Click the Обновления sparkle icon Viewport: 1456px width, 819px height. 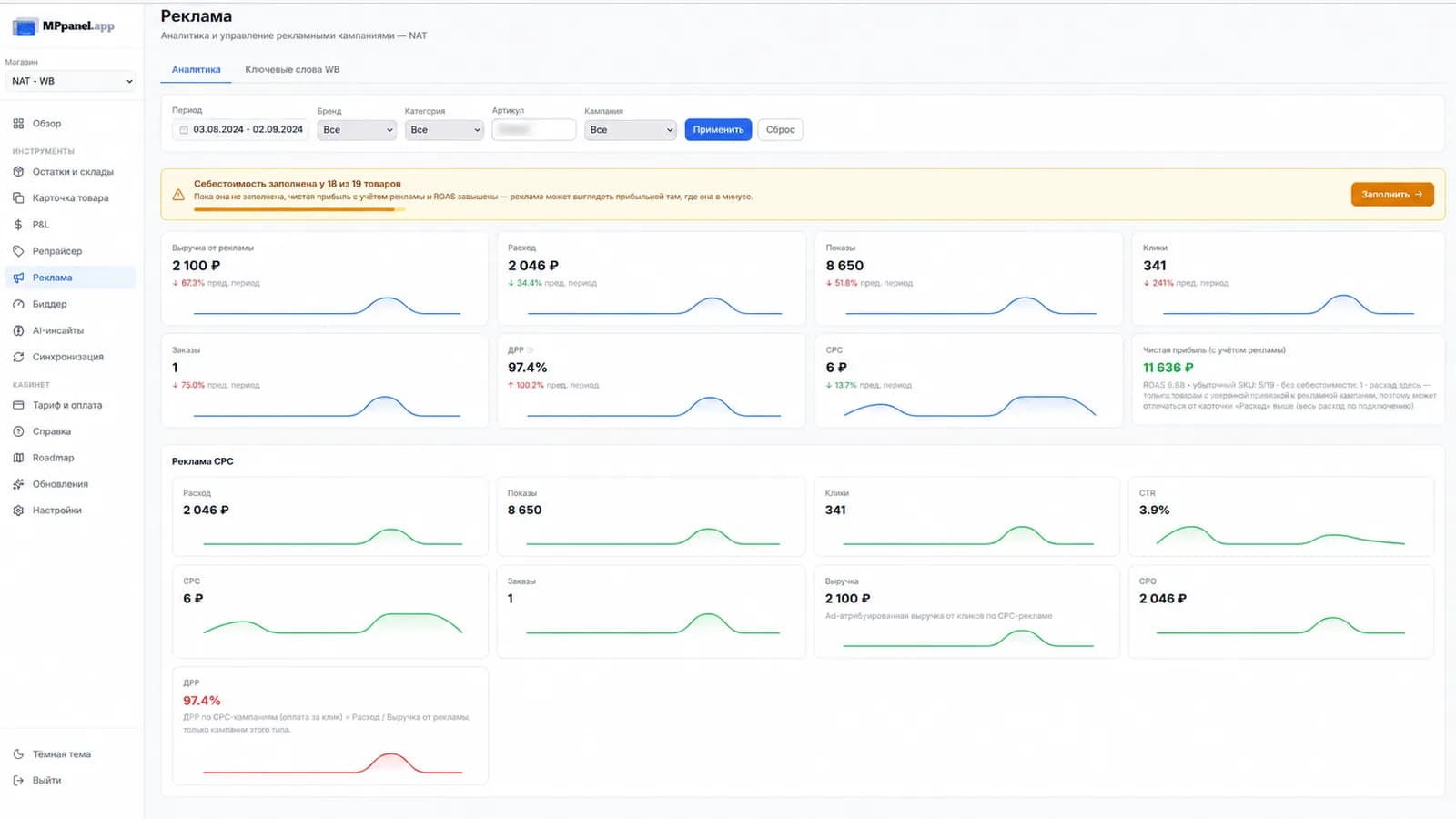18,484
